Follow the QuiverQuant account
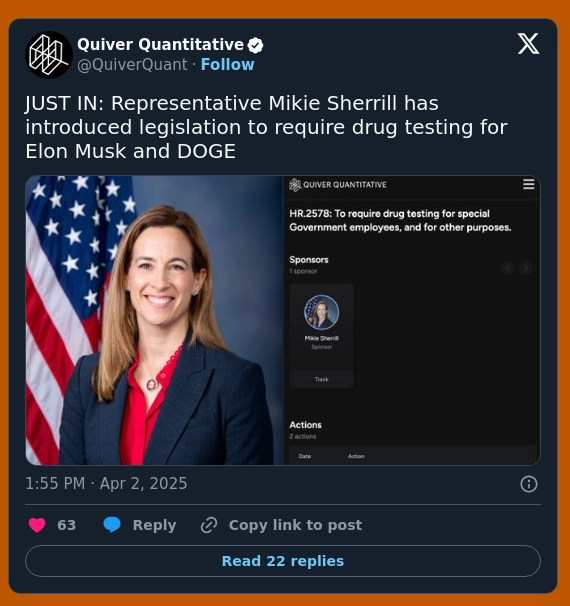Viewport: 570px width, 606px height. point(228,65)
